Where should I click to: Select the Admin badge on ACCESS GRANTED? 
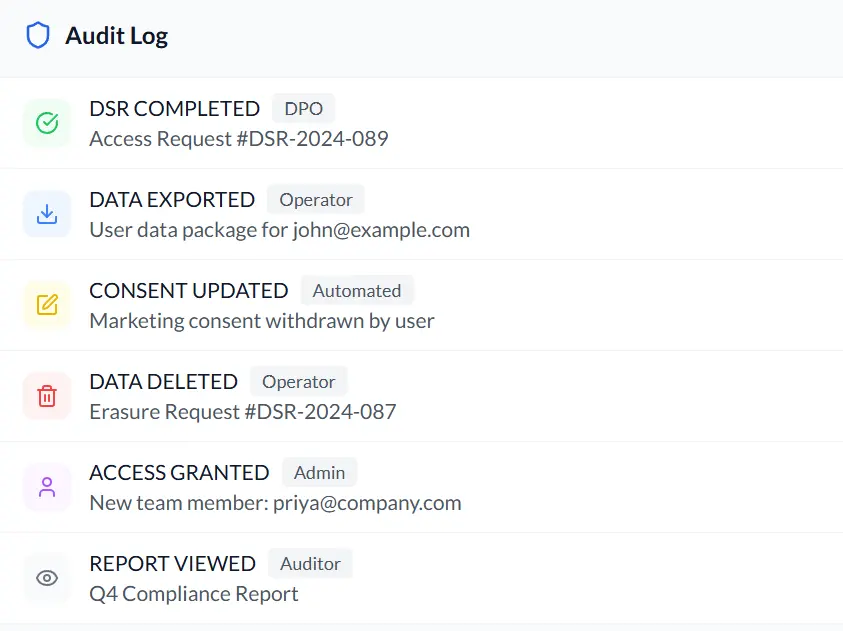(x=319, y=472)
